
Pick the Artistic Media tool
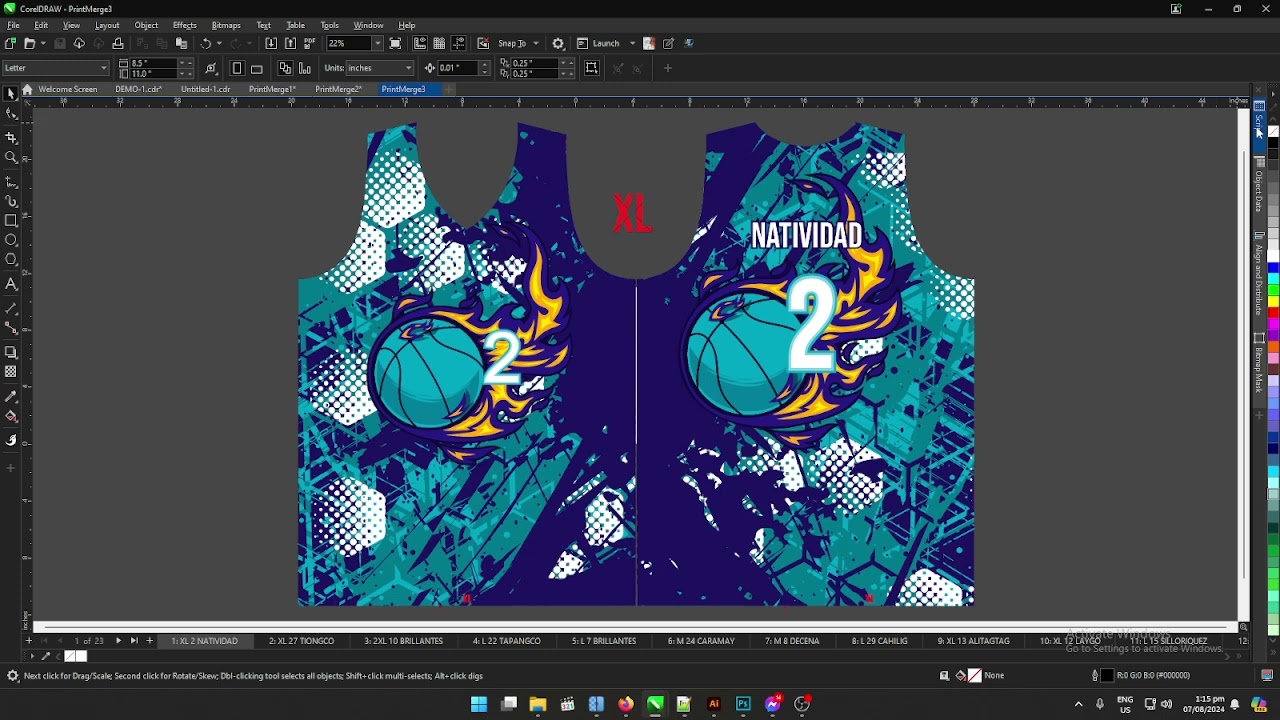tap(11, 201)
